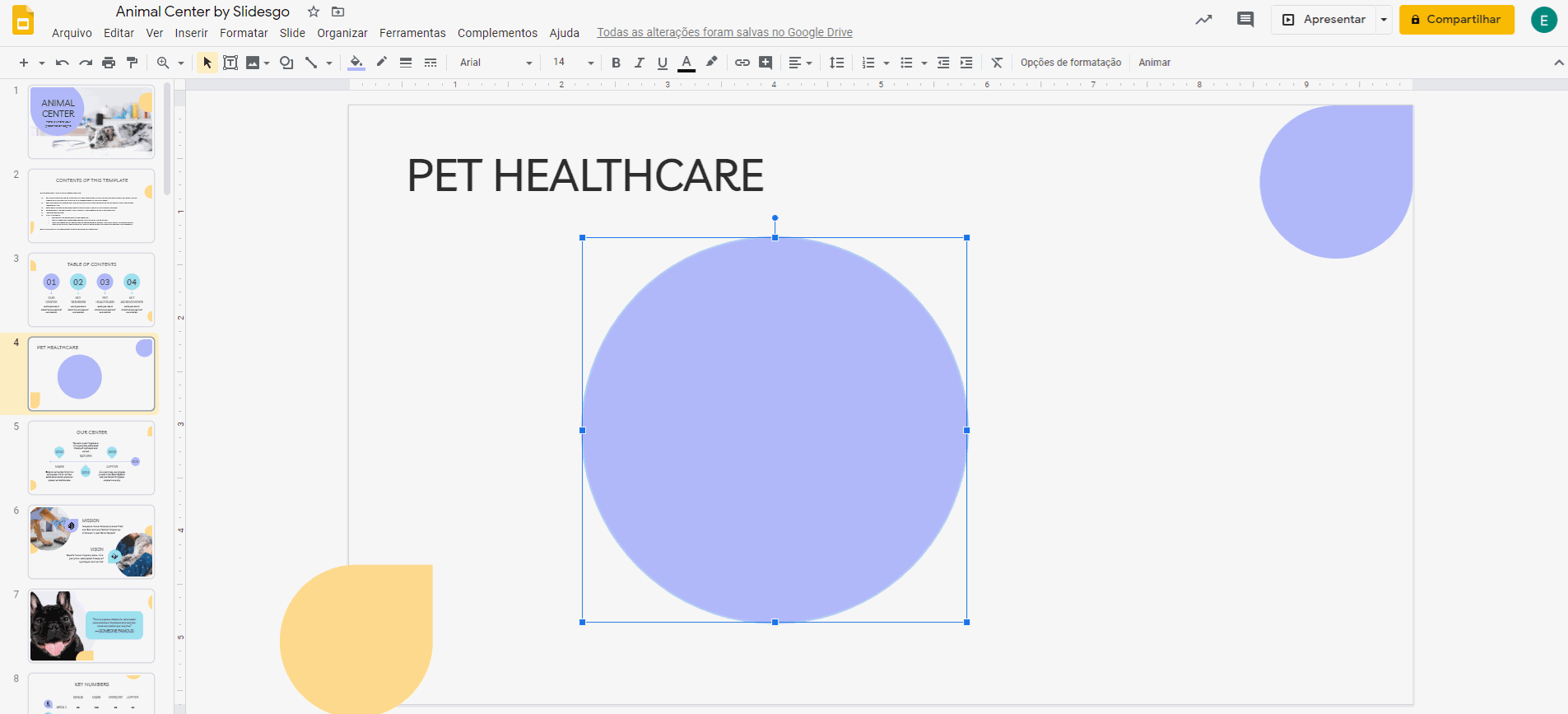
Task: Decrease the indent
Action: [943, 63]
